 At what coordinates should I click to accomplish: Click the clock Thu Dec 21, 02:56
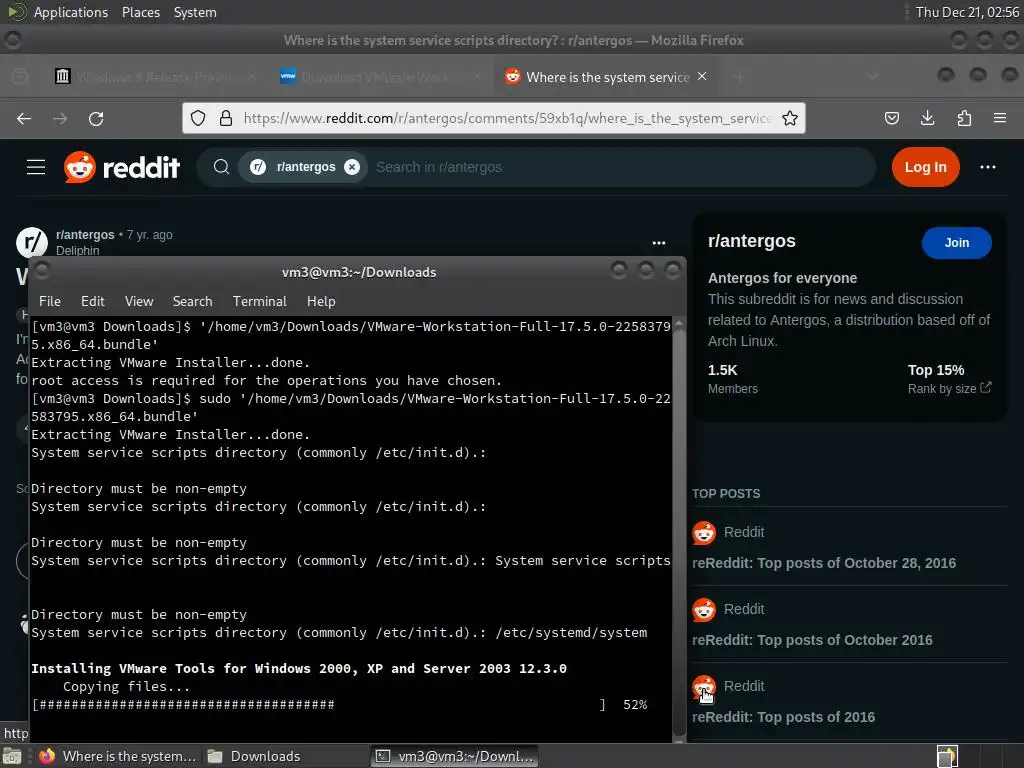tap(967, 12)
